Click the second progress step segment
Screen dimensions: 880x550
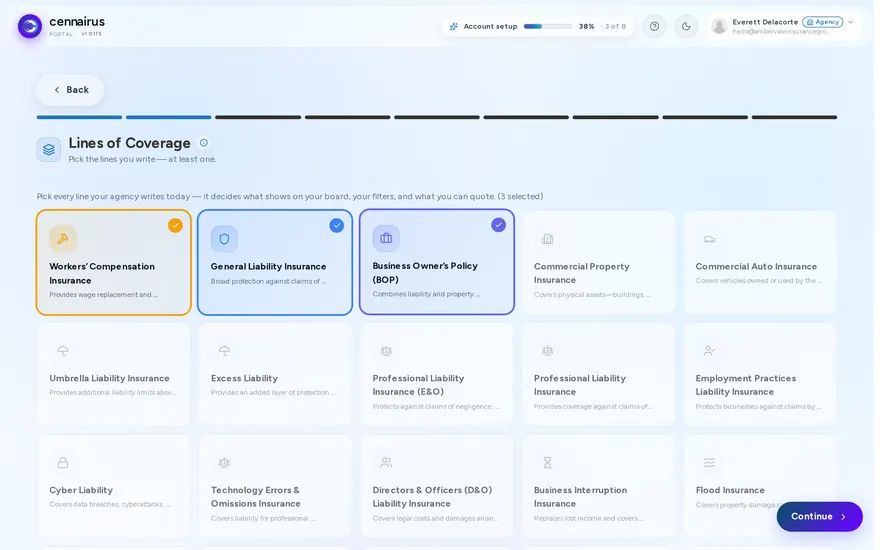coord(169,118)
